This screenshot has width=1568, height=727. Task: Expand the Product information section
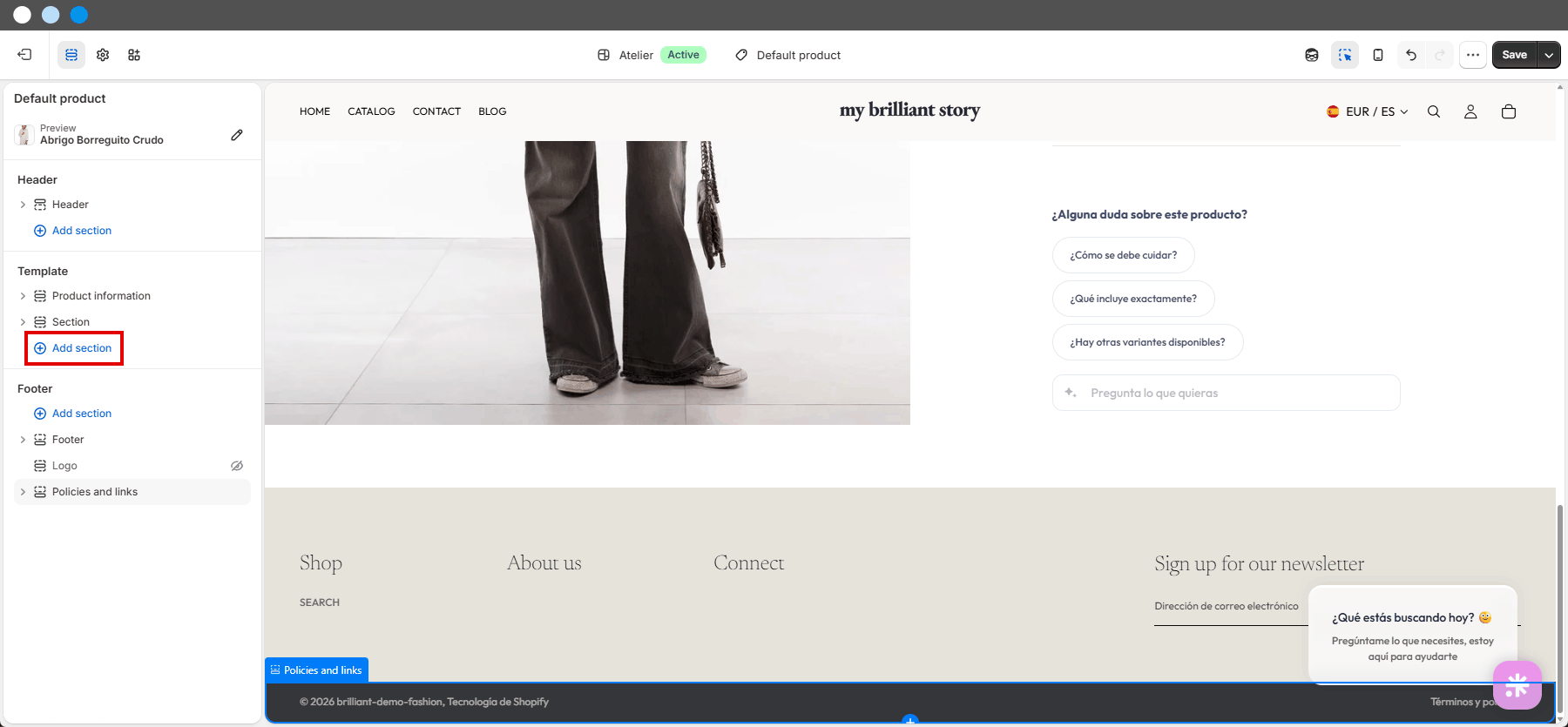pyautogui.click(x=23, y=296)
